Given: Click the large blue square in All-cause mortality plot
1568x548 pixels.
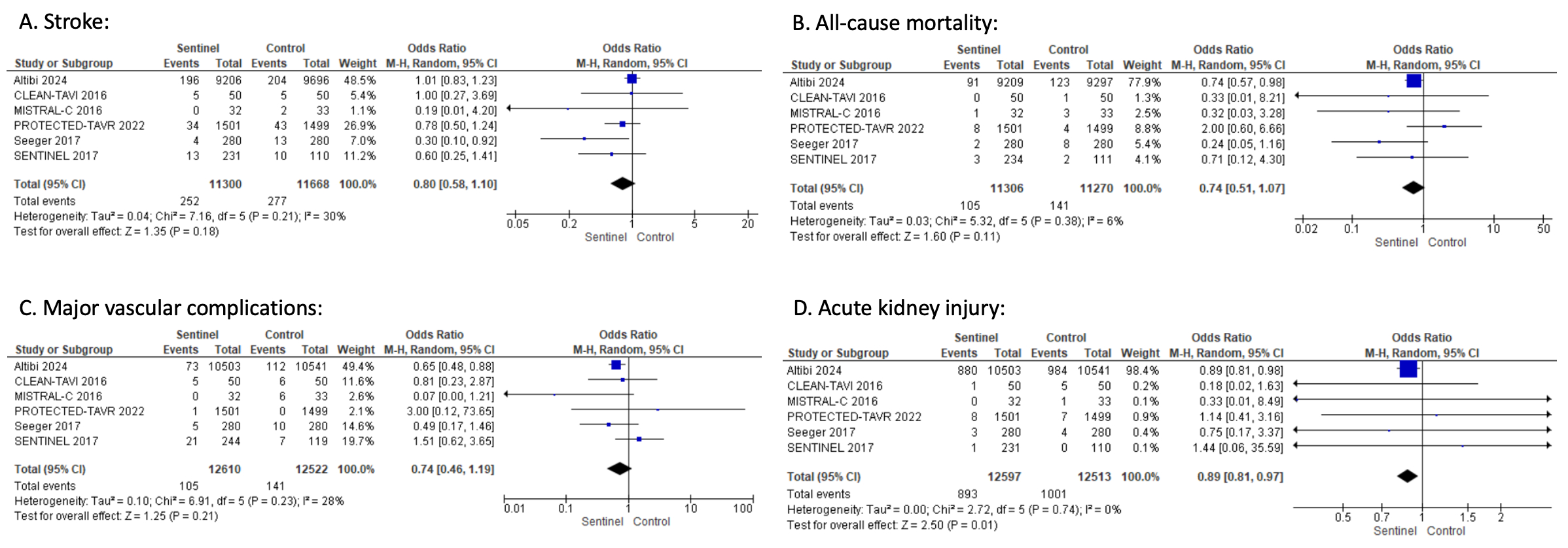Looking at the screenshot, I should pyautogui.click(x=1414, y=81).
